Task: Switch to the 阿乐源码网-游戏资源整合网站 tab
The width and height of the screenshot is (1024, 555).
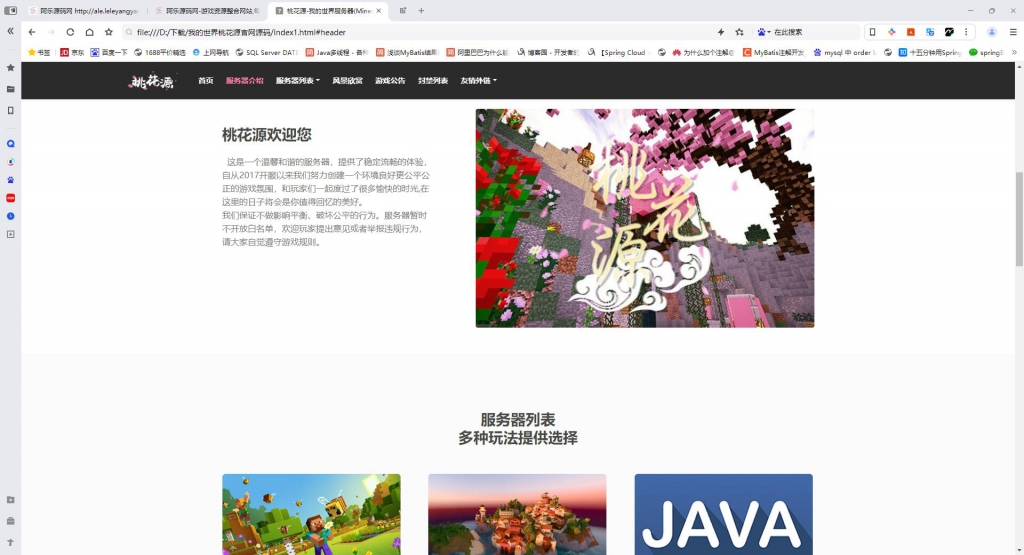Action: coord(208,11)
